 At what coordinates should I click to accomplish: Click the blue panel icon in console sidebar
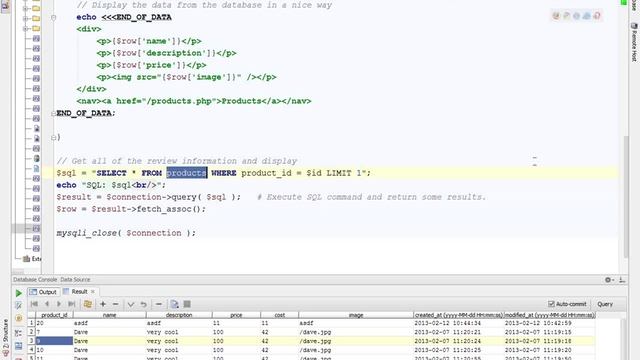18,346
